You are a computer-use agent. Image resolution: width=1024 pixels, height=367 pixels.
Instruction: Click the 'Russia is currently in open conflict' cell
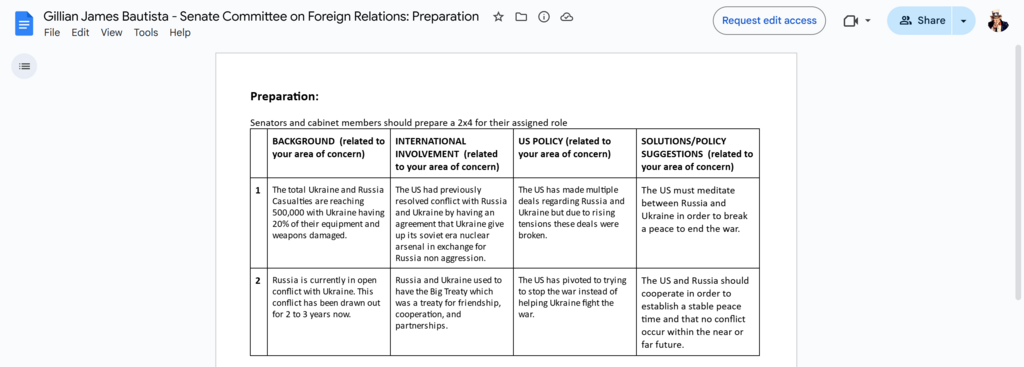328,311
